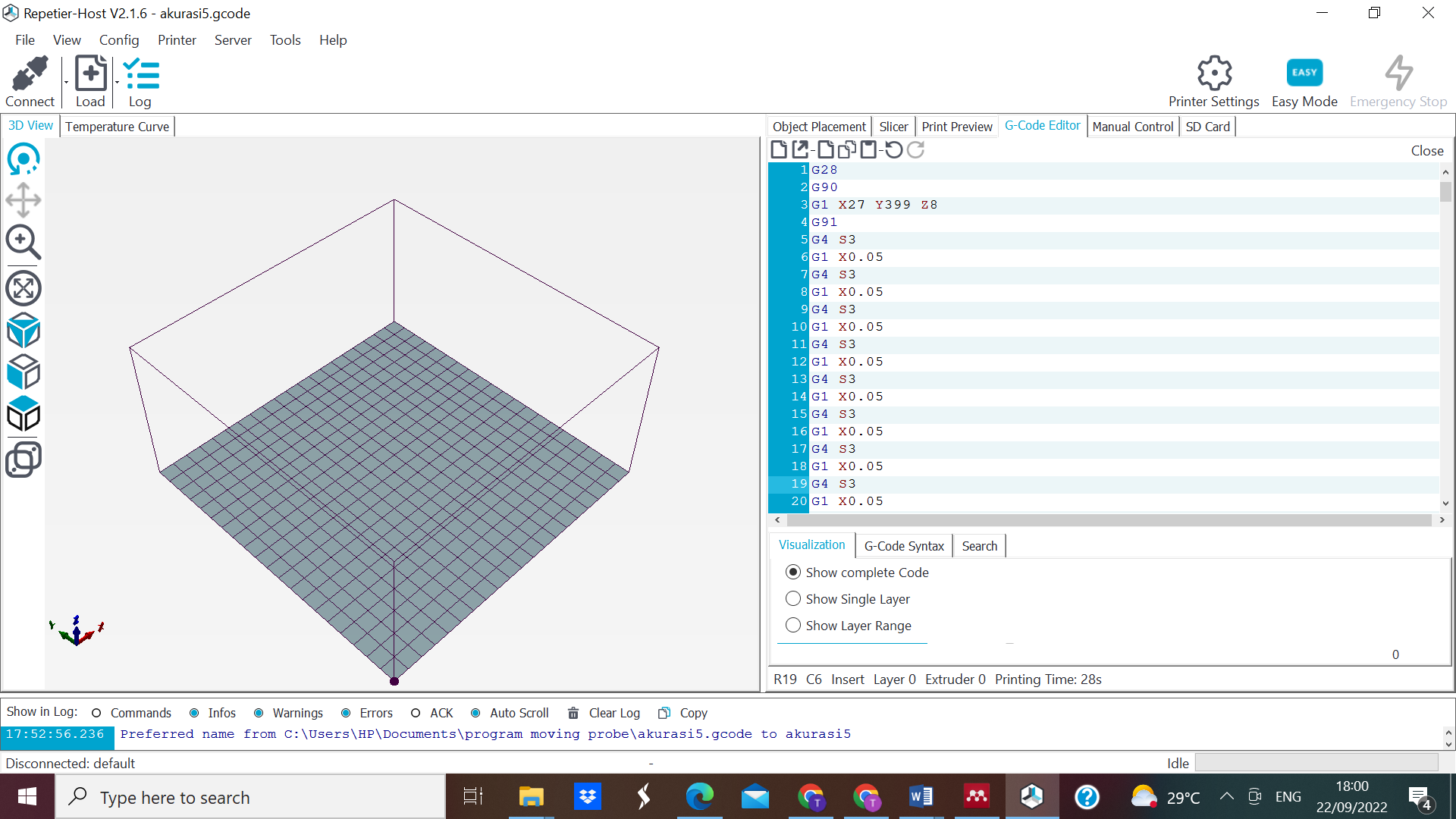The image size is (1456, 819).
Task: Click the G-Code editor horizontal scrollbar
Action: coord(1107,520)
